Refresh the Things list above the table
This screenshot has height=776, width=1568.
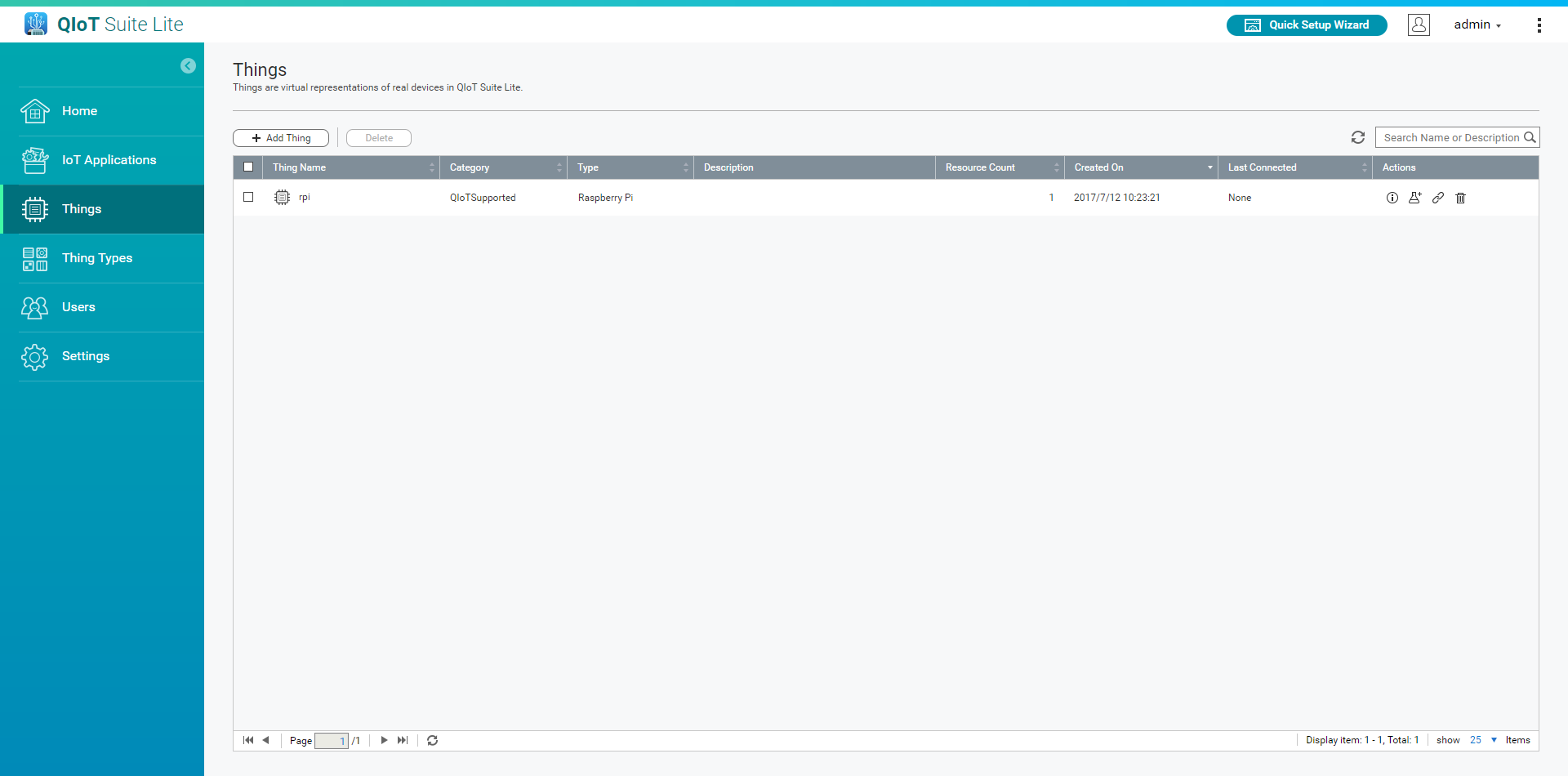(x=1357, y=137)
